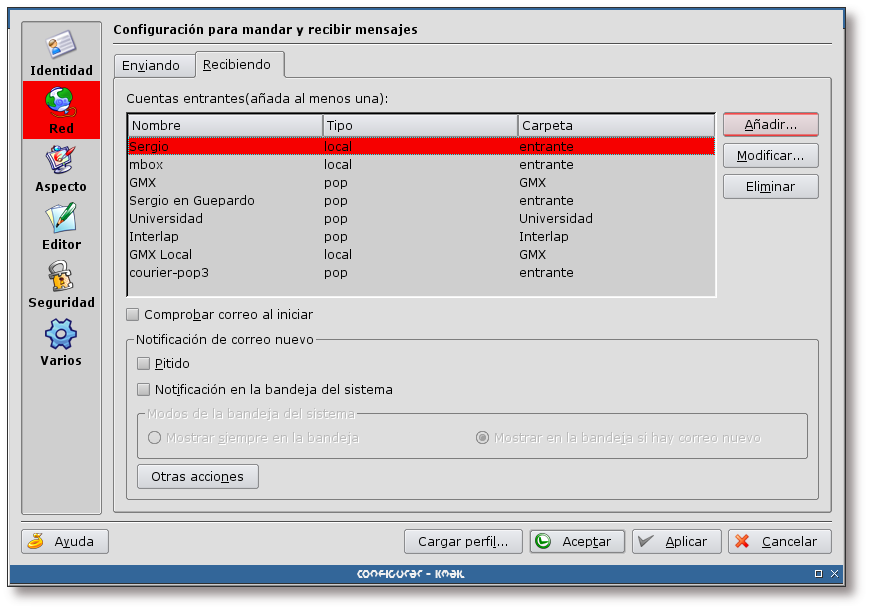869x610 pixels.
Task: Apply changes with the Aplicar button
Action: [676, 541]
